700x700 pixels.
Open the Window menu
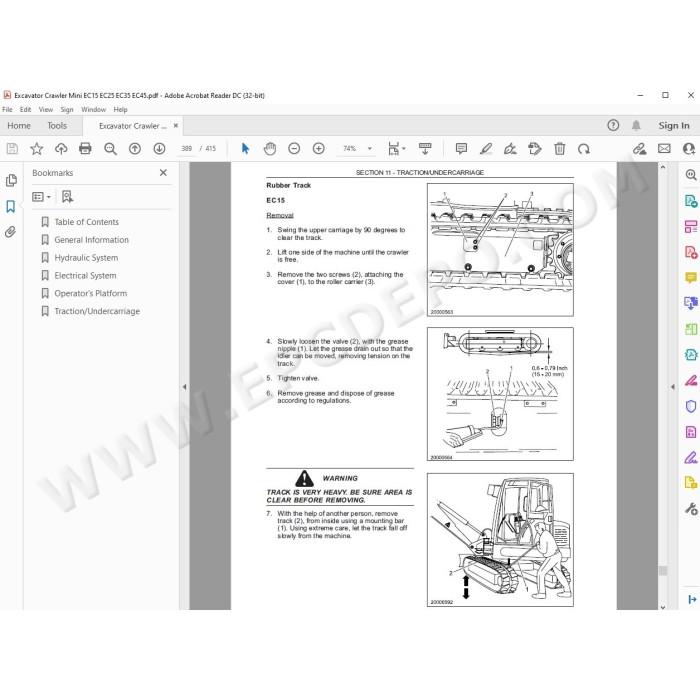click(x=93, y=109)
